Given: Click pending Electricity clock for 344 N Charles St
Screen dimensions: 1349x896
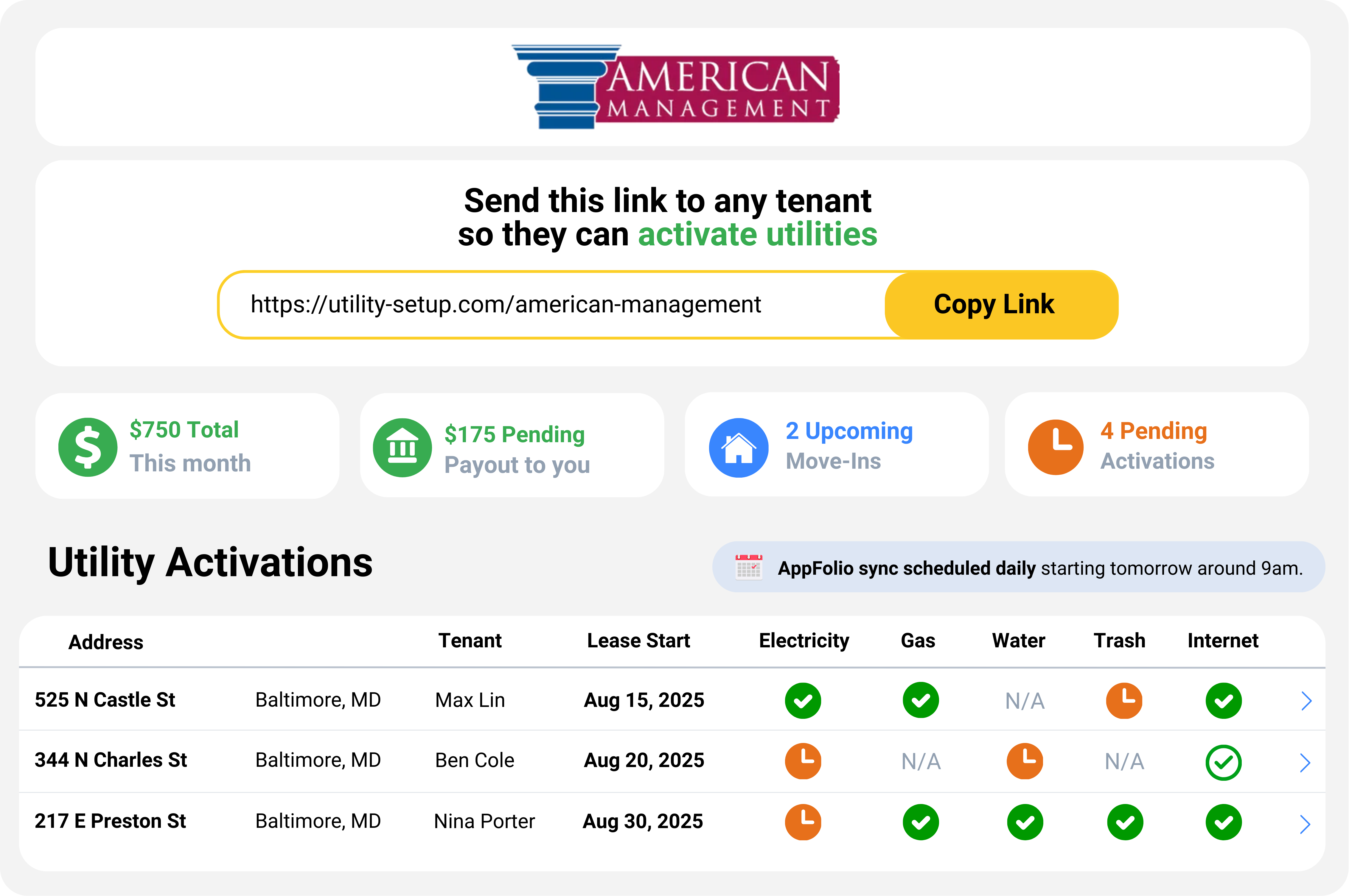Looking at the screenshot, I should [x=803, y=761].
